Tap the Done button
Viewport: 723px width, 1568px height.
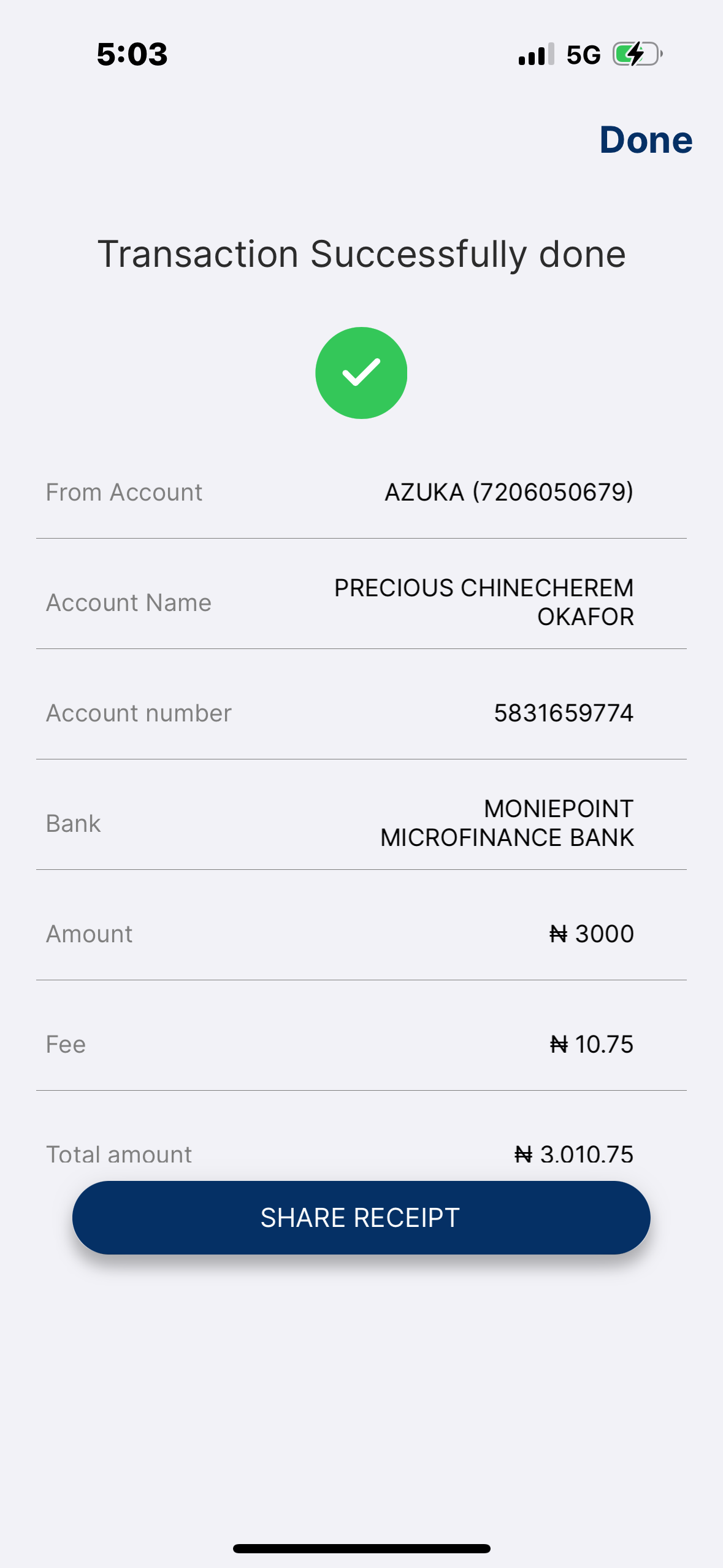[x=646, y=140]
